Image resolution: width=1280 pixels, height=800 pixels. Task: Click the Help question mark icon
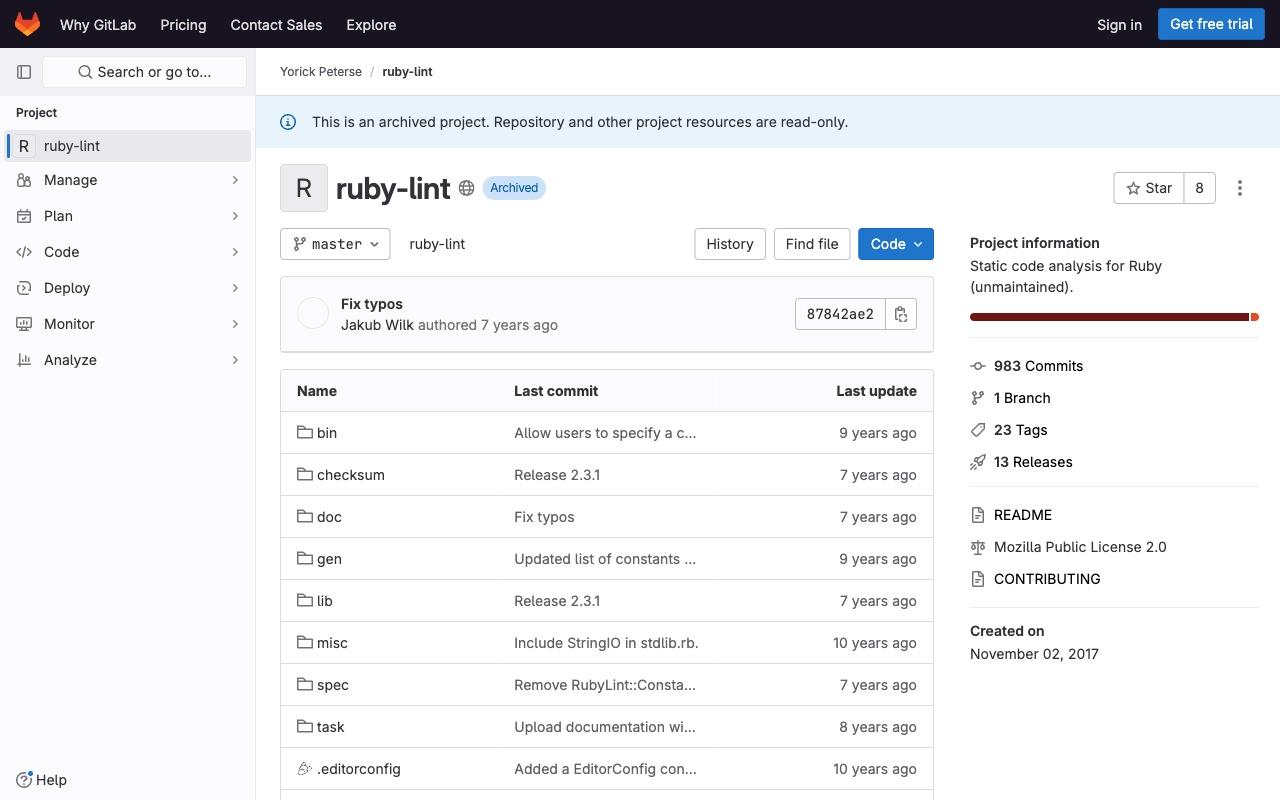(24, 780)
